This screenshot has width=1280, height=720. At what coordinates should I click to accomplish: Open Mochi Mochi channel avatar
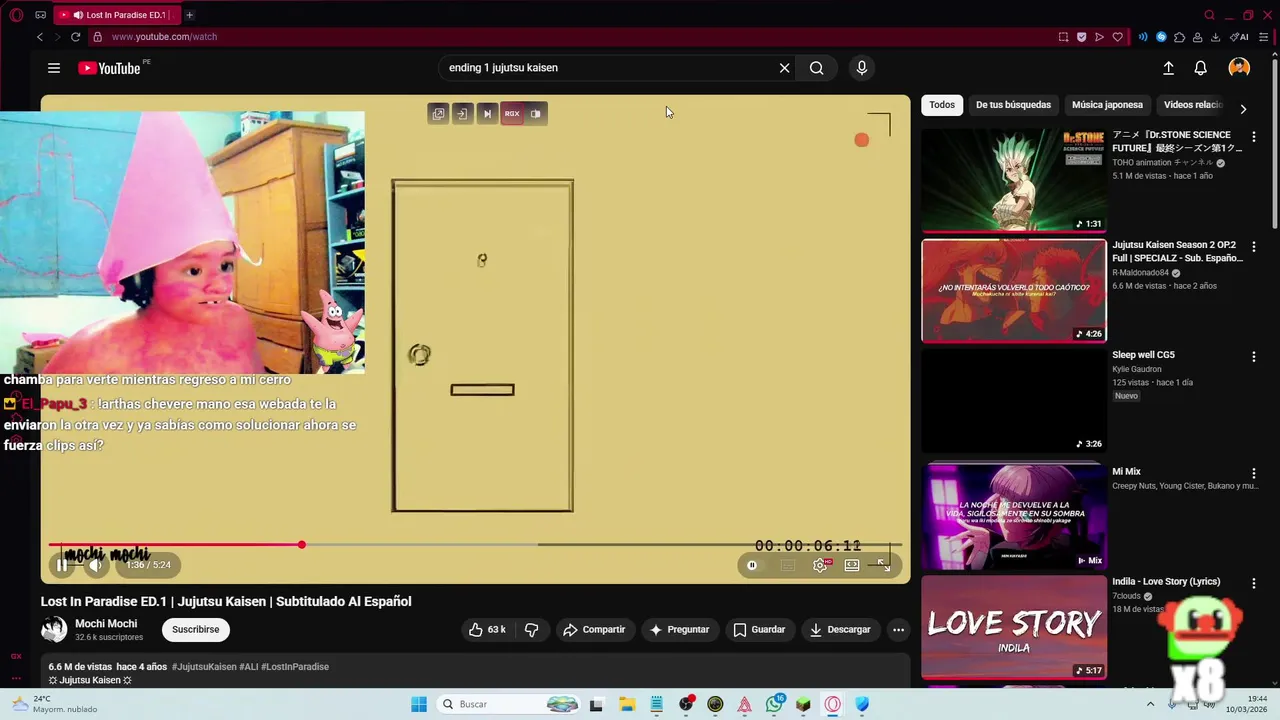click(x=54, y=629)
